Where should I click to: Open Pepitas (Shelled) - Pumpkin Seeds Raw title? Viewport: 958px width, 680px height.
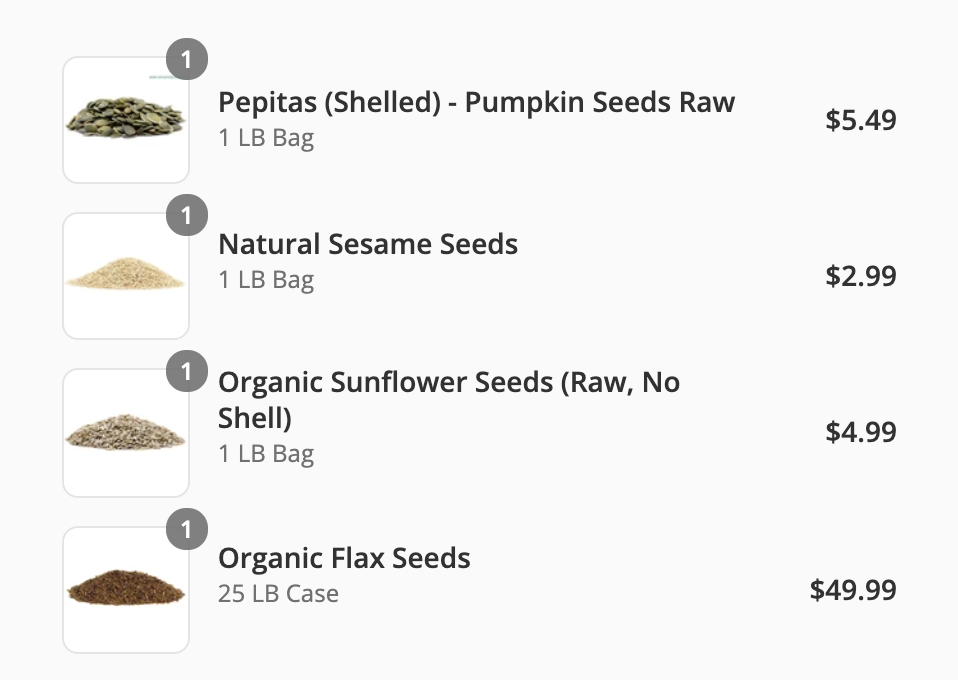coord(476,102)
